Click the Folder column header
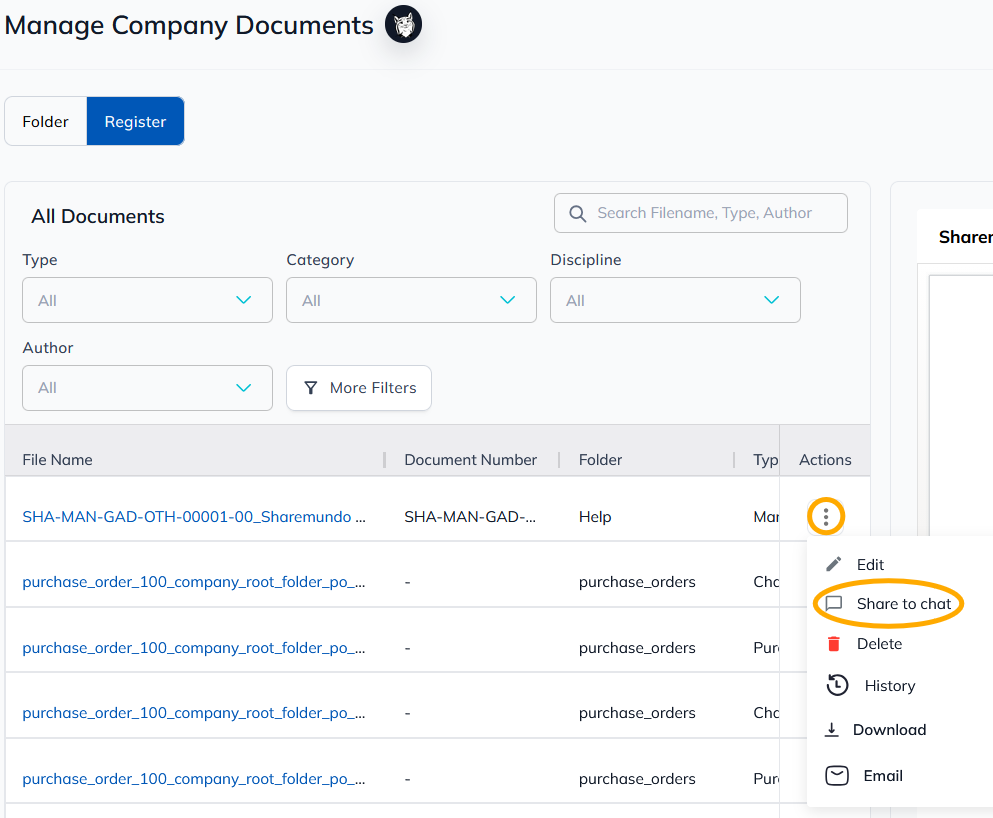This screenshot has width=993, height=818. pyautogui.click(x=600, y=460)
